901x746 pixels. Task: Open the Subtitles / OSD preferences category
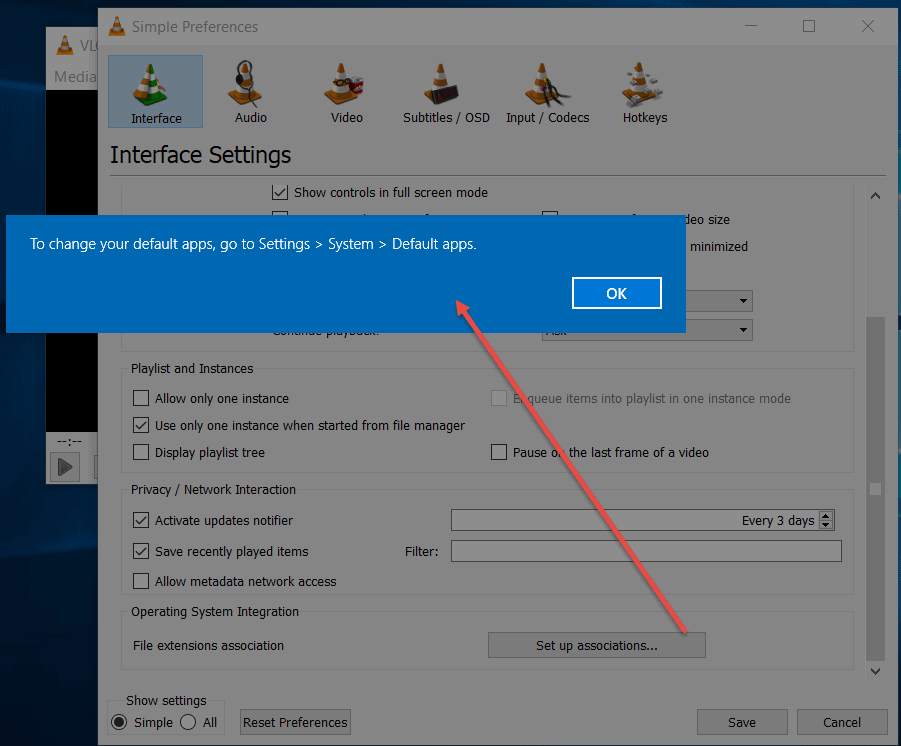pyautogui.click(x=446, y=91)
